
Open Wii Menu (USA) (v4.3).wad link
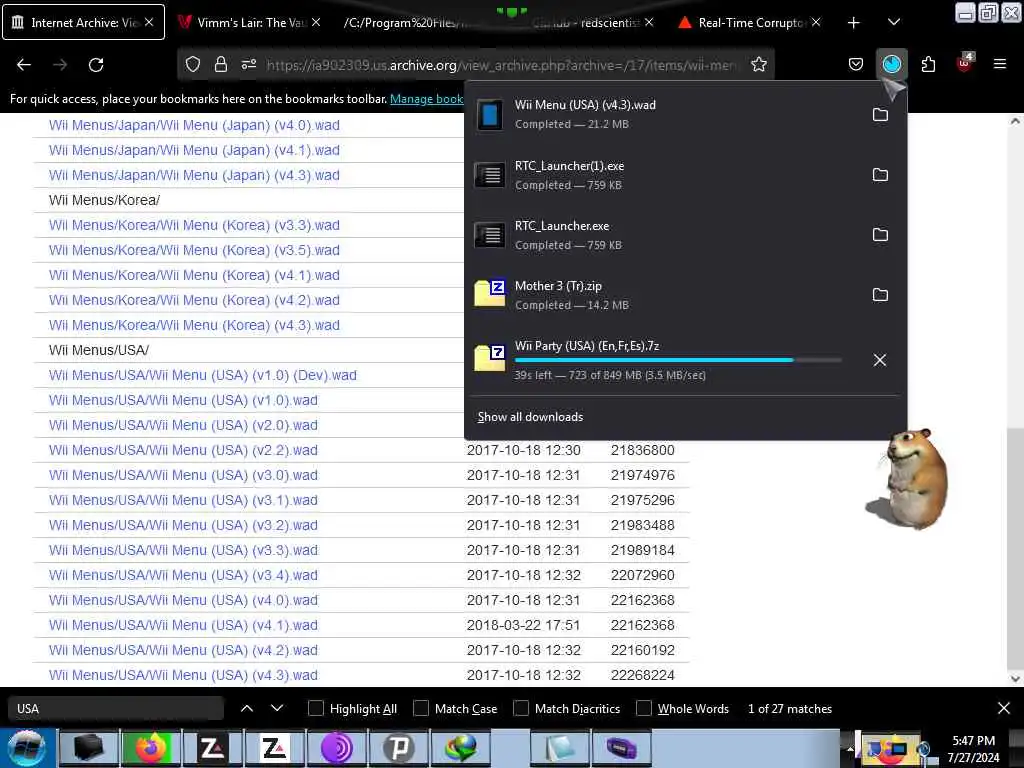coord(184,675)
